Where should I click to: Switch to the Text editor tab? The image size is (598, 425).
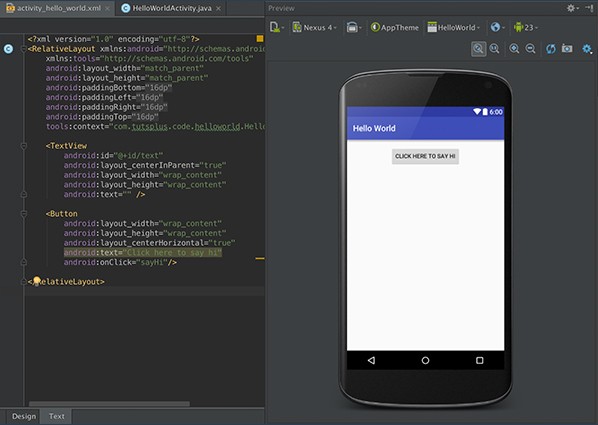tap(56, 416)
